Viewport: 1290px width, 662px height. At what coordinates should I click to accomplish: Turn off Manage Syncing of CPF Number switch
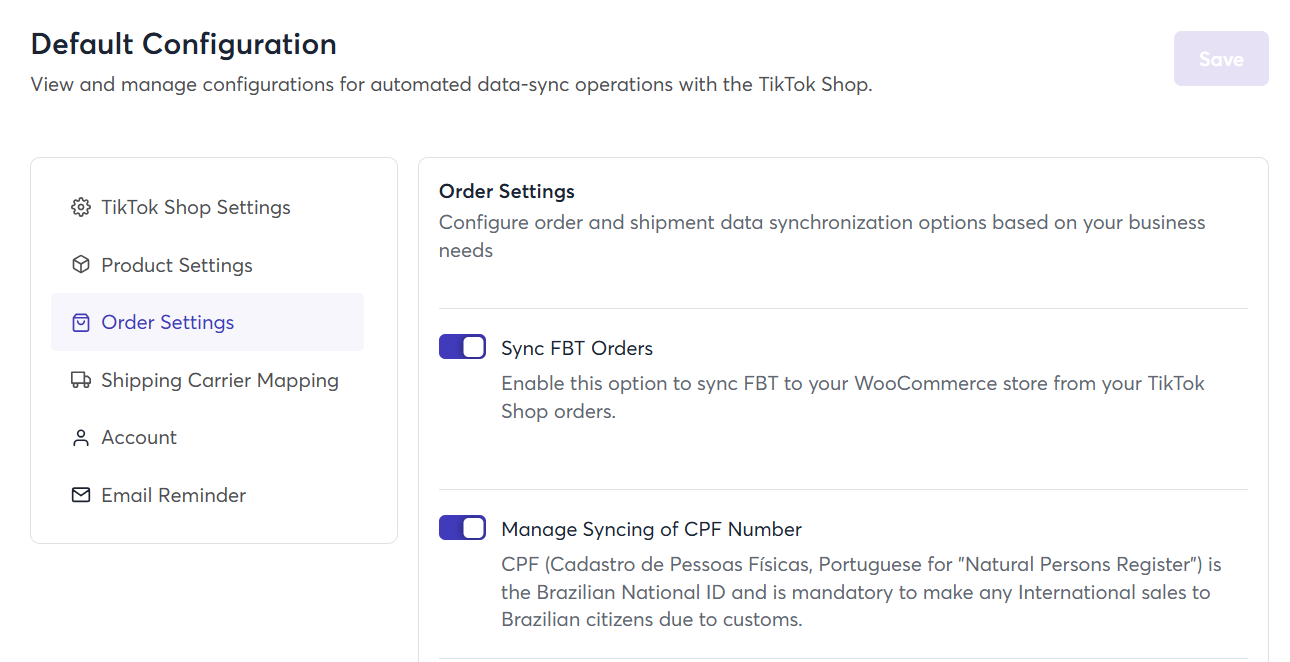(x=462, y=528)
